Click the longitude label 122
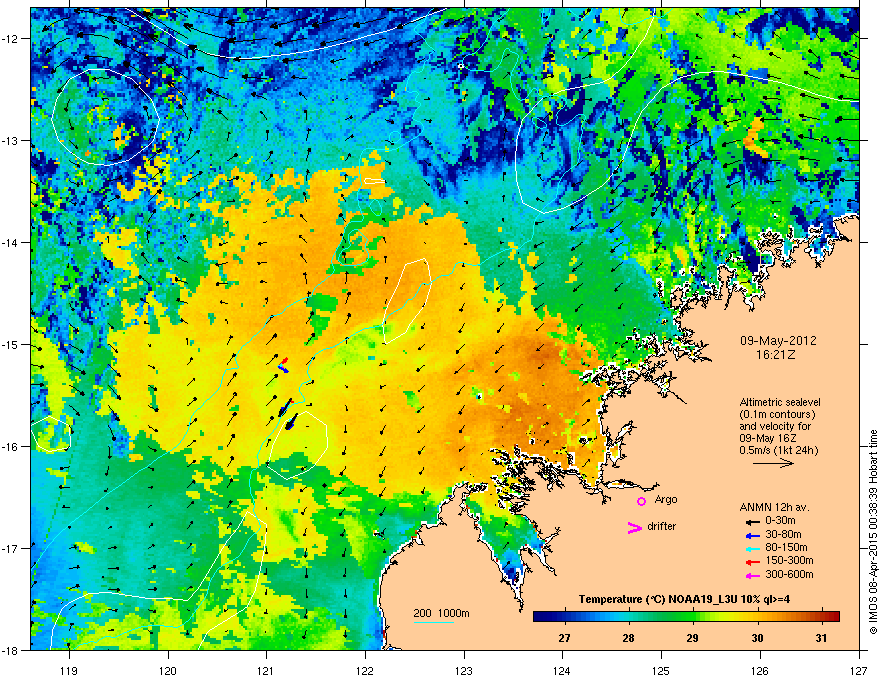Viewport: 880px width, 680px height. click(x=365, y=670)
